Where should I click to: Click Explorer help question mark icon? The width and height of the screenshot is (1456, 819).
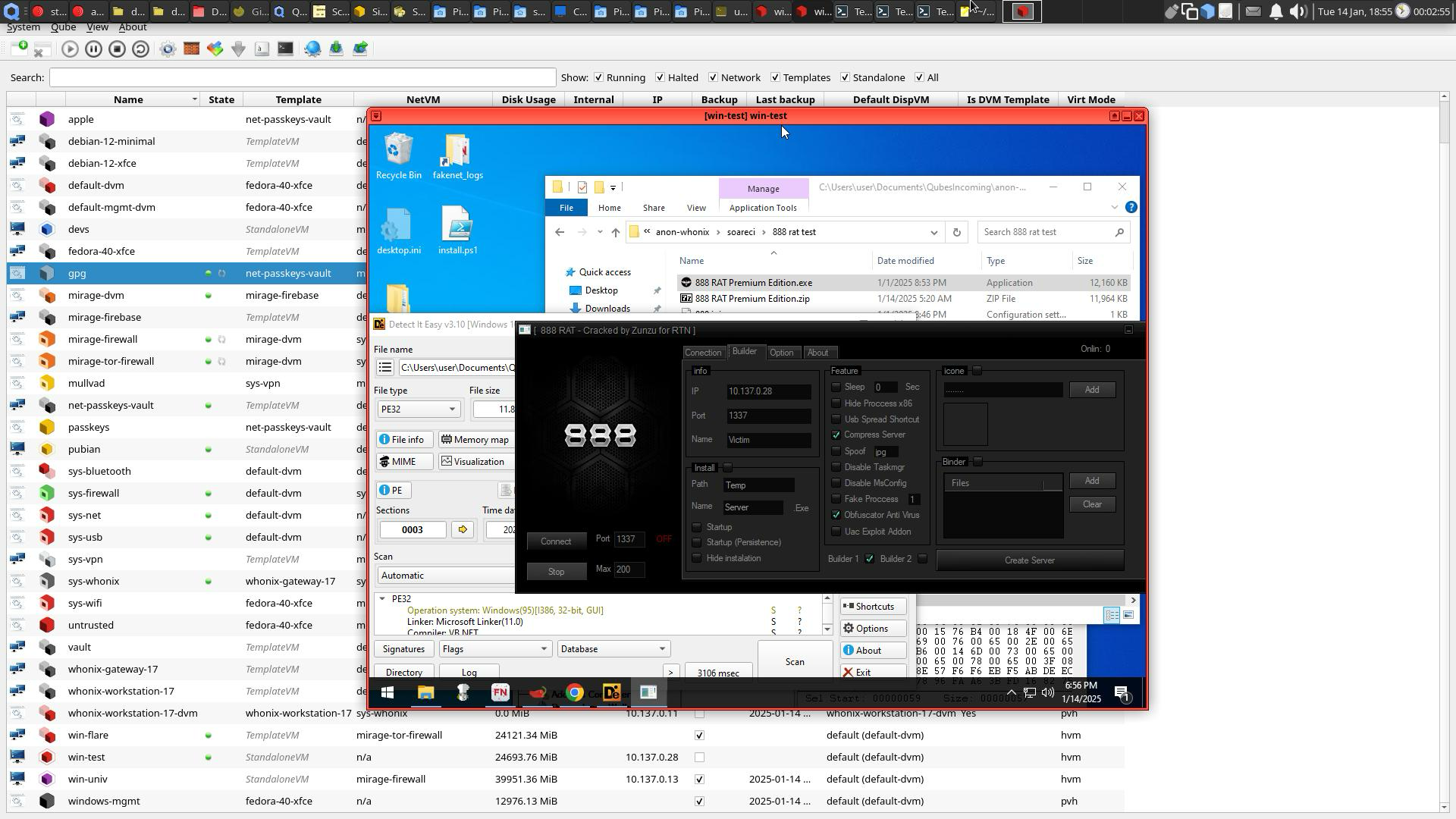(x=1131, y=207)
